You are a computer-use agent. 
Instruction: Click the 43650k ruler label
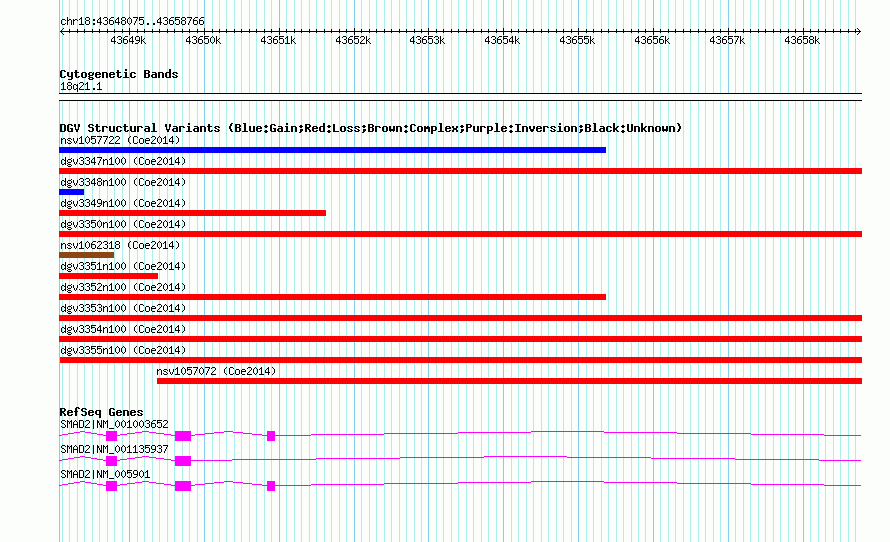203,40
